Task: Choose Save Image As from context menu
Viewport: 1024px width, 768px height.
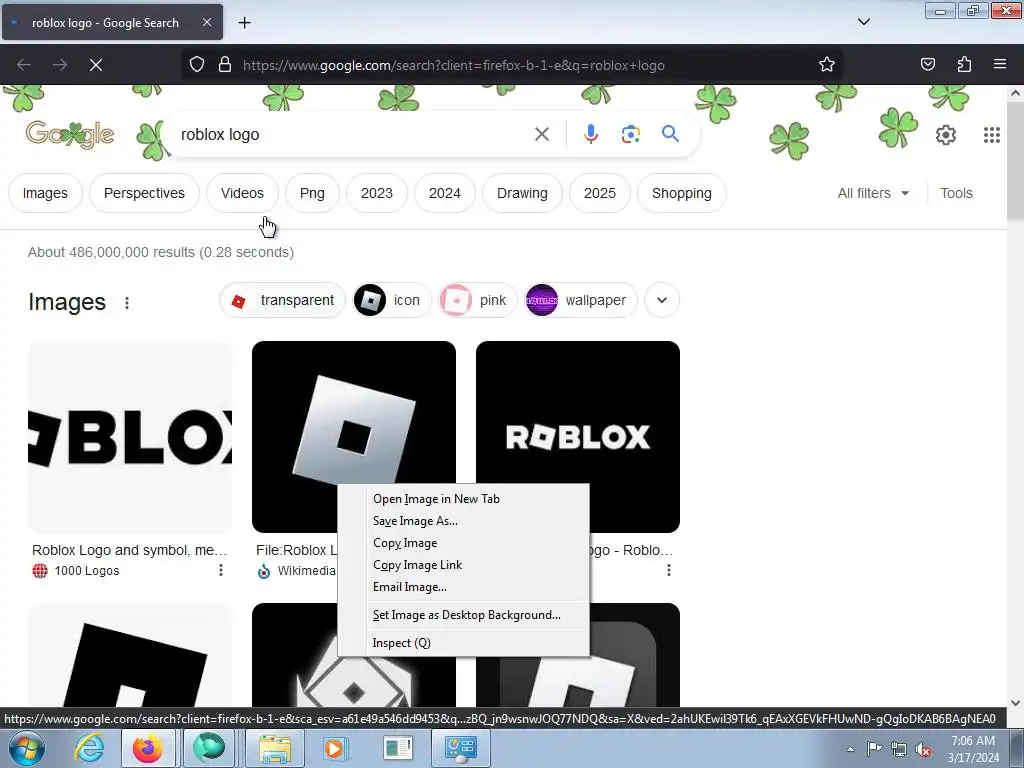Action: (x=463, y=521)
